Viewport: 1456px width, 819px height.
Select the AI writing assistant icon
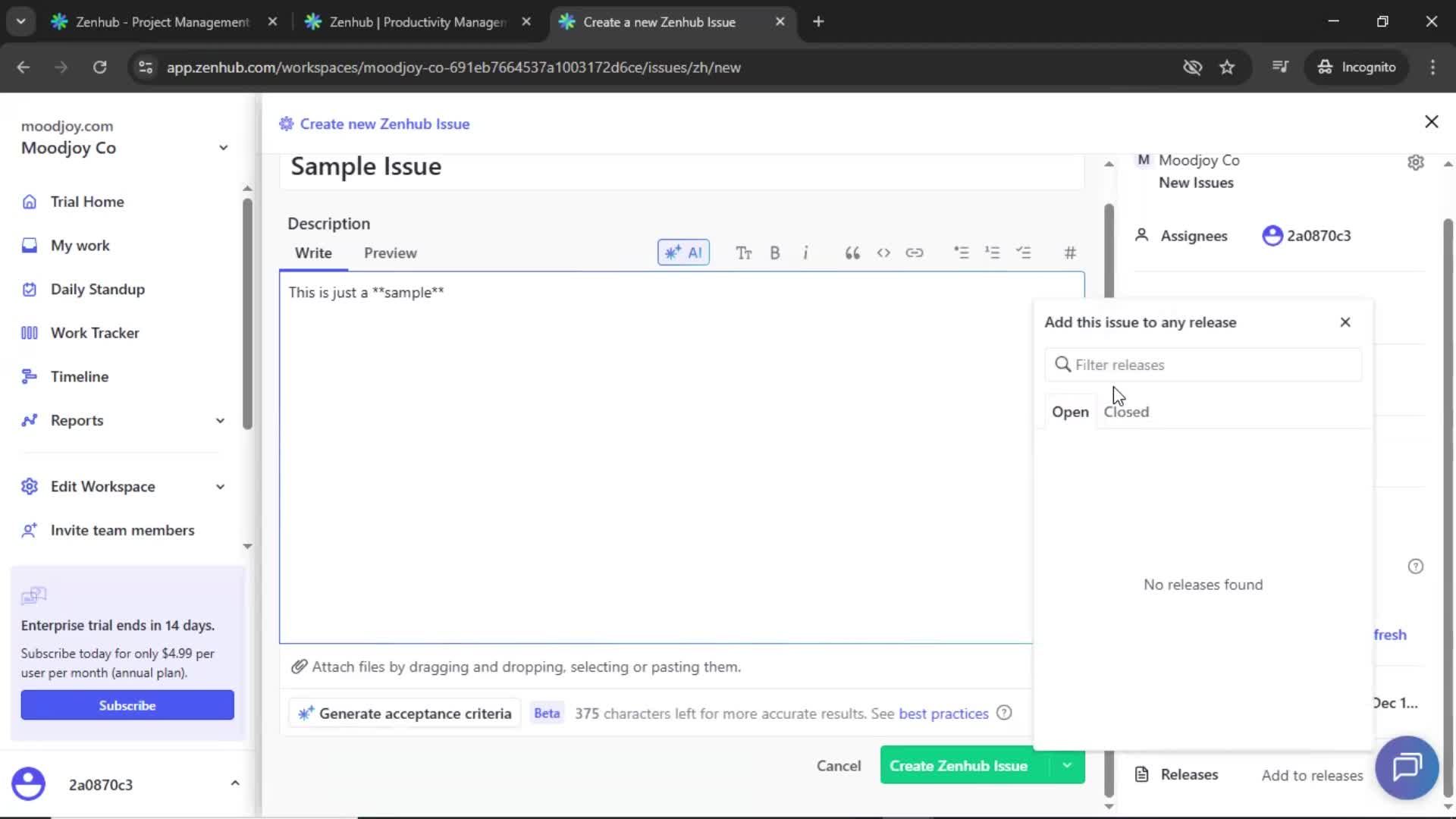682,252
